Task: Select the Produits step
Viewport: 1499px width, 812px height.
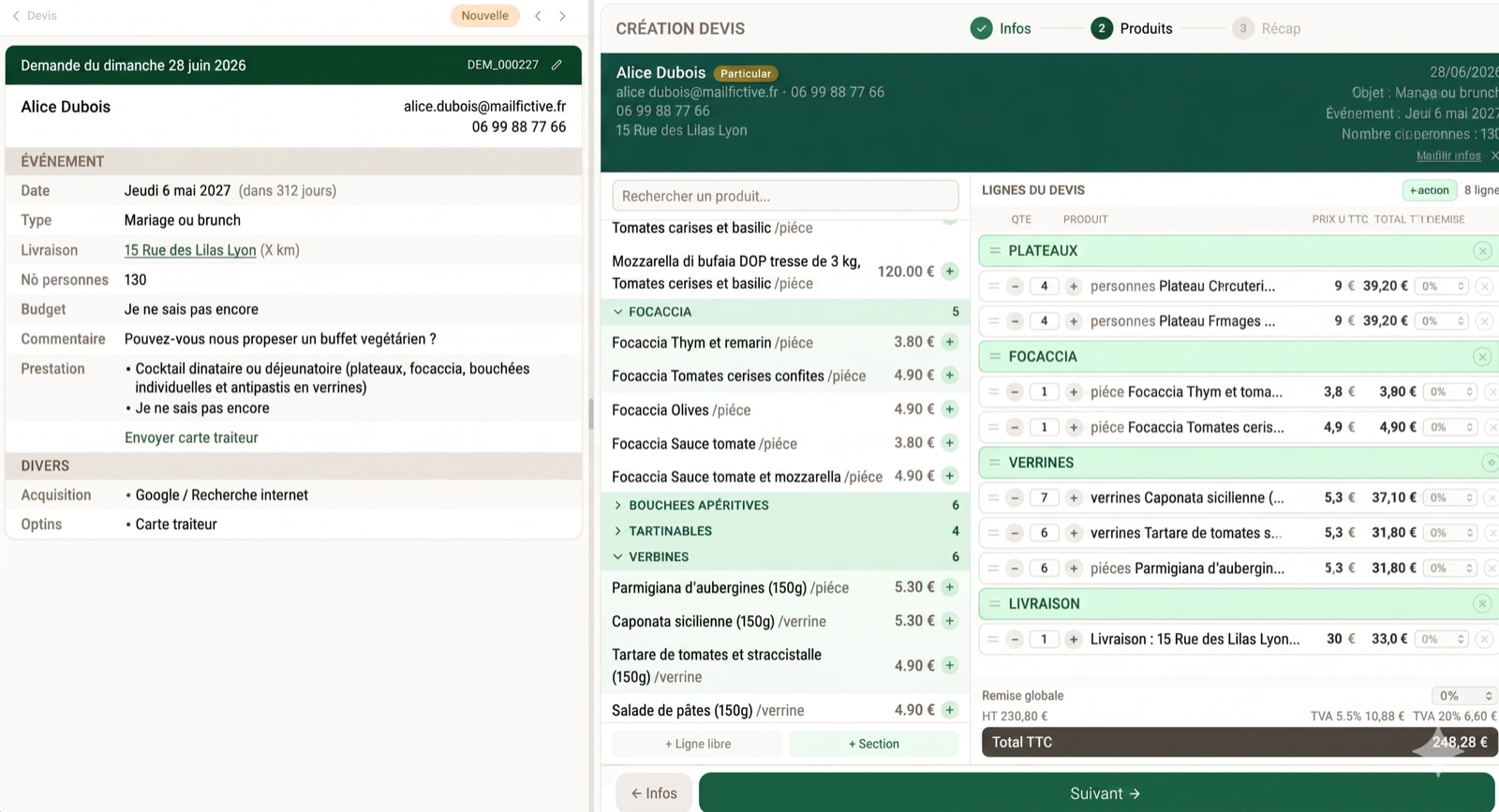Action: click(1132, 29)
